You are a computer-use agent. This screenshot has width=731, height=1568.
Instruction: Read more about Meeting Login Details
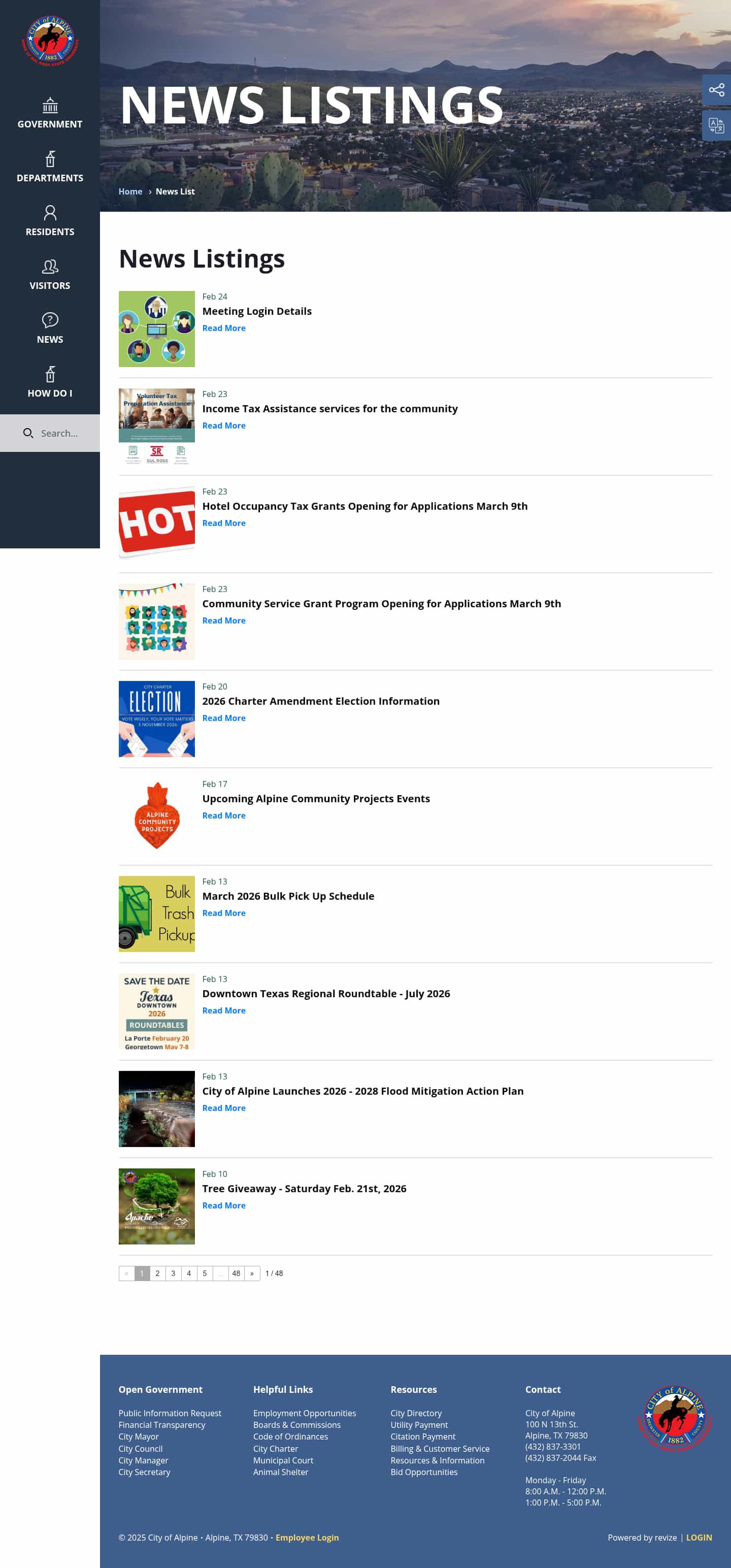point(224,328)
